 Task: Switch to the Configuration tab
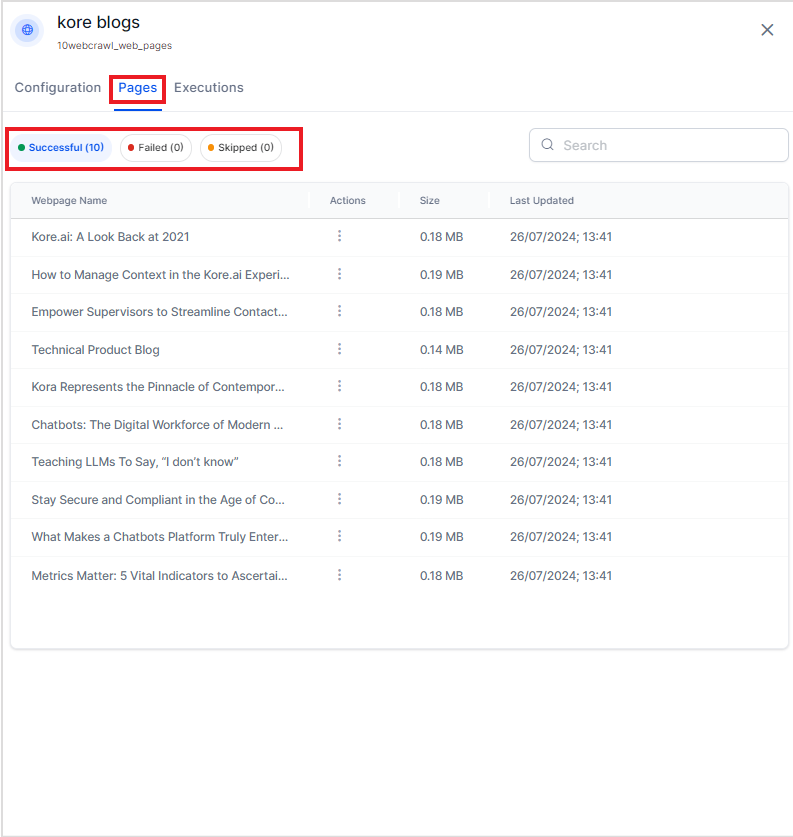(58, 88)
